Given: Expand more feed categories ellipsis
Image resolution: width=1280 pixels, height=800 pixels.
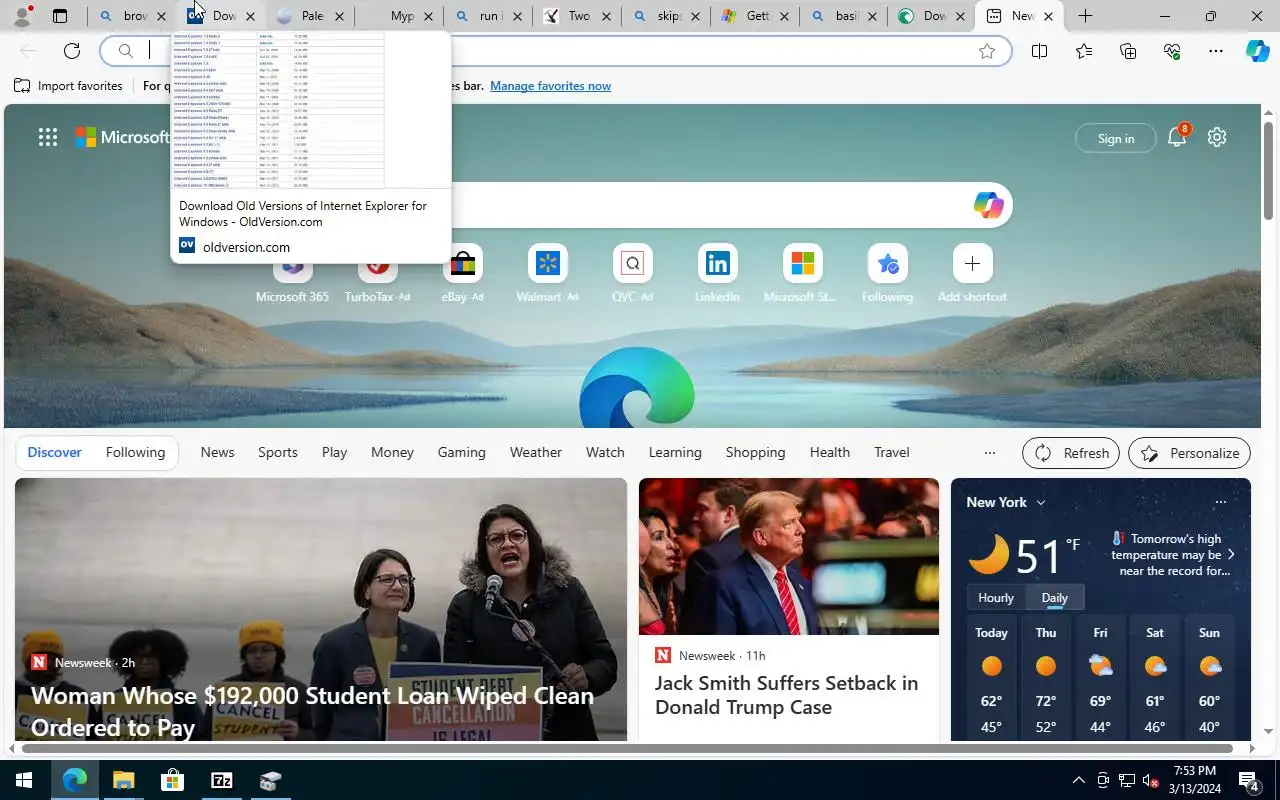Looking at the screenshot, I should tap(989, 453).
